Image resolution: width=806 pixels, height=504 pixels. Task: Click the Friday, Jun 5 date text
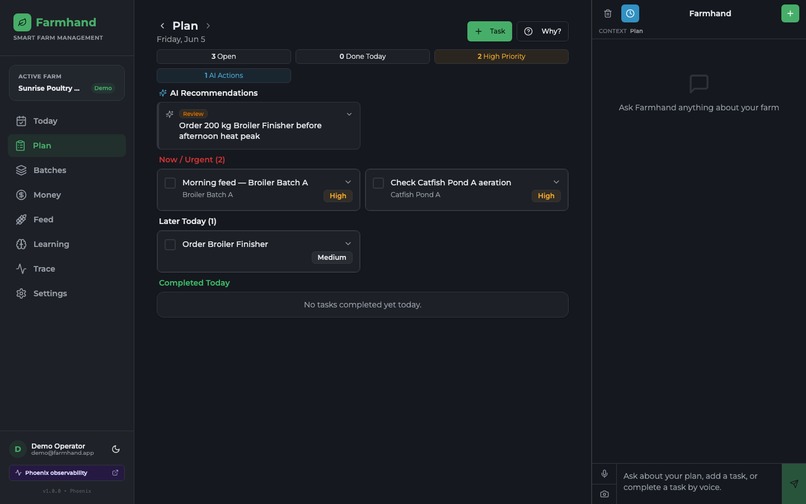pyautogui.click(x=181, y=39)
